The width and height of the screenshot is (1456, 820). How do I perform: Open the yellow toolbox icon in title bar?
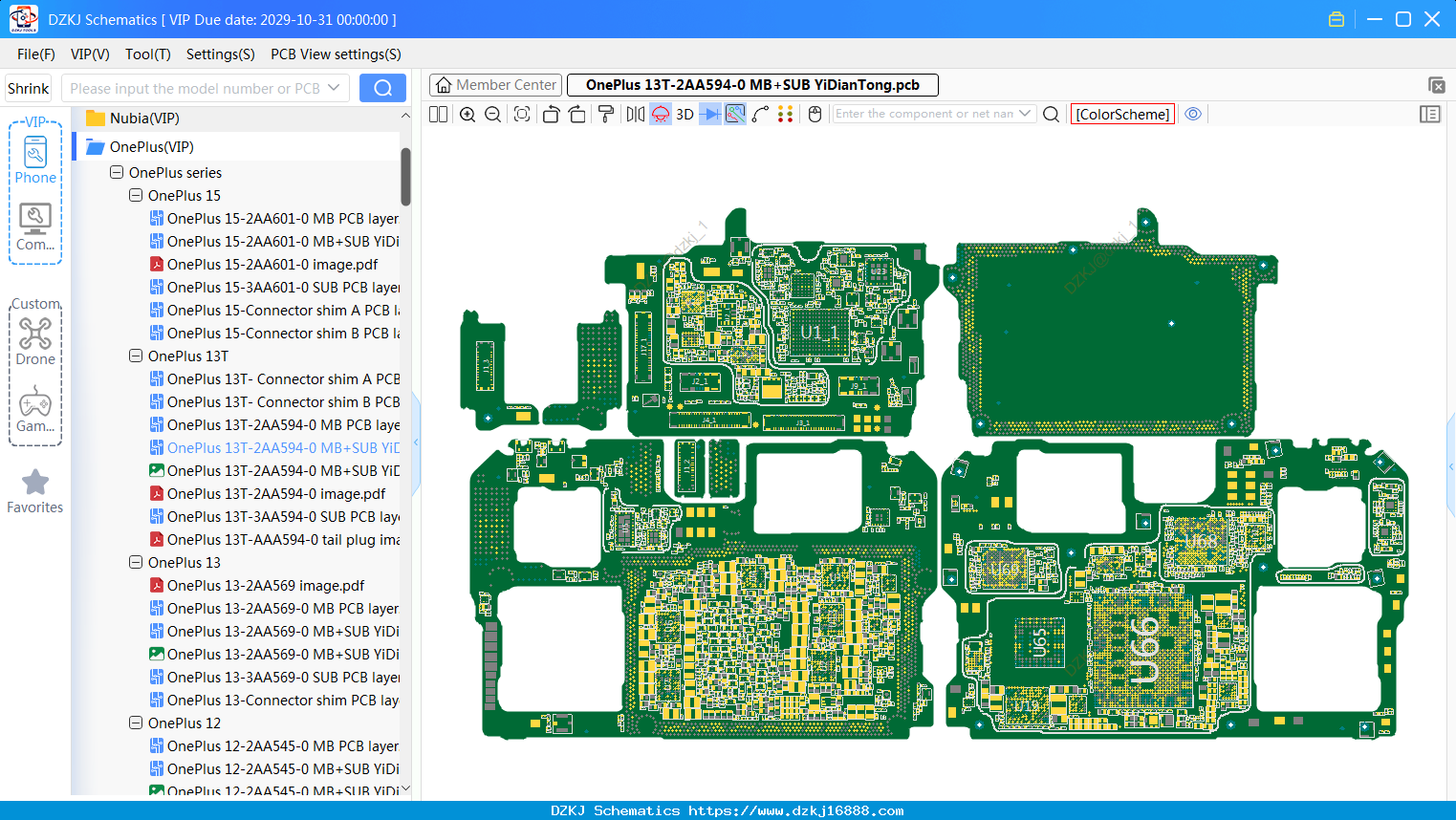(x=1336, y=19)
